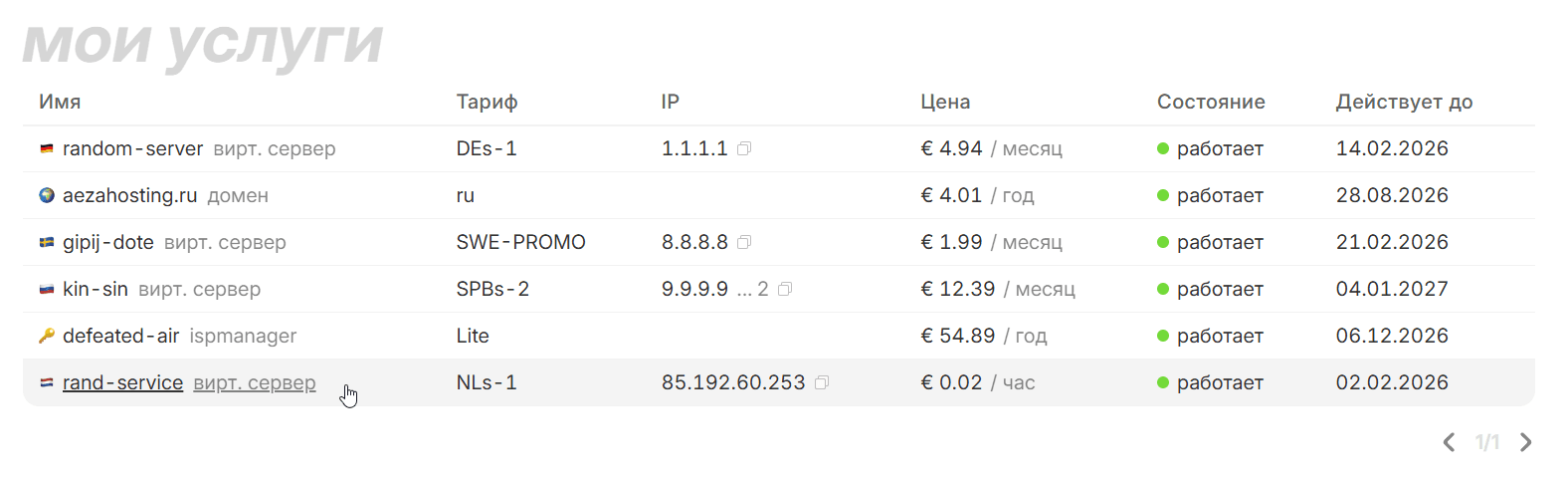The width and height of the screenshot is (1568, 478).
Task: Go to the previous page arrow
Action: (1450, 442)
